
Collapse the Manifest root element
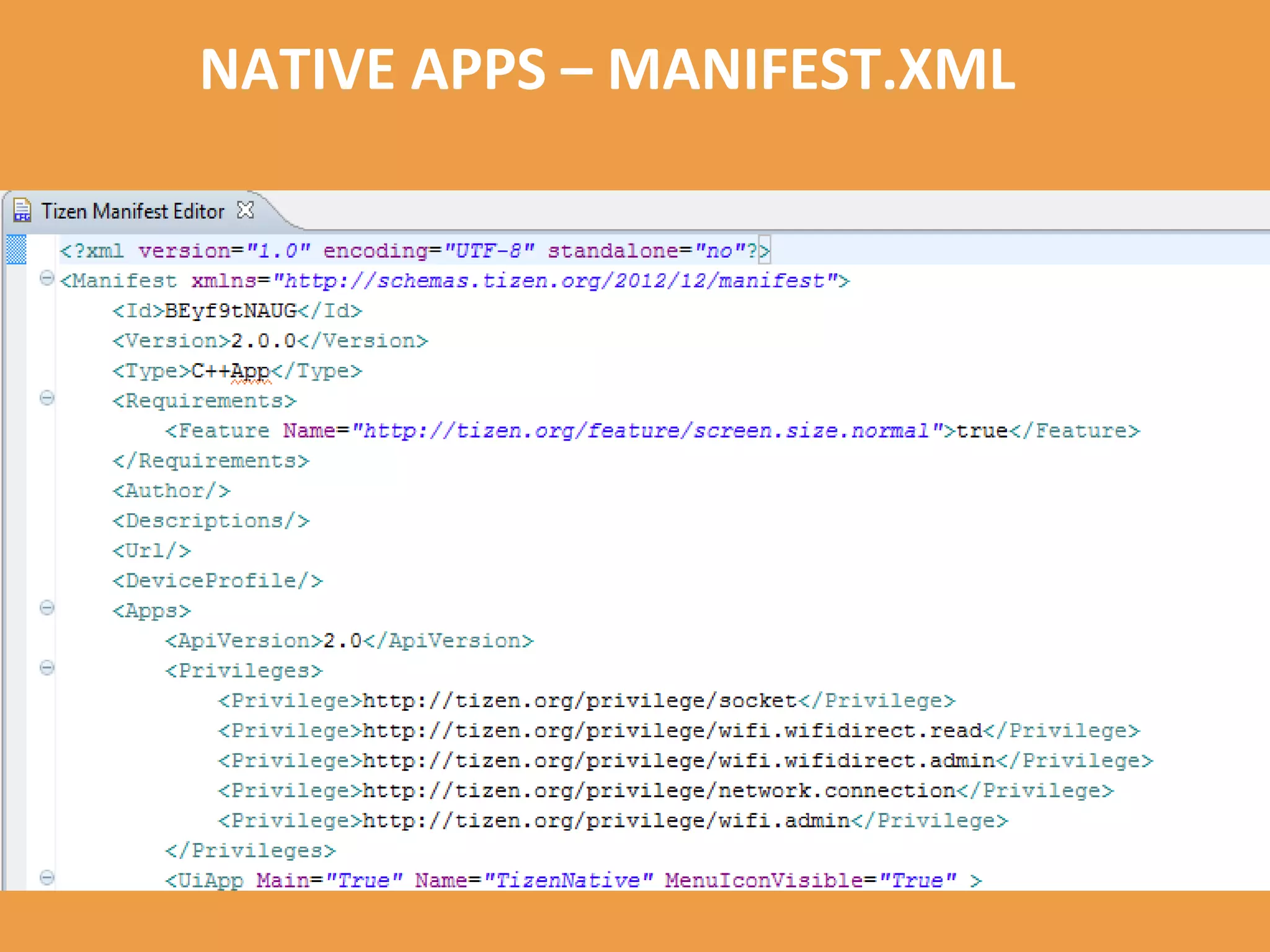point(47,278)
